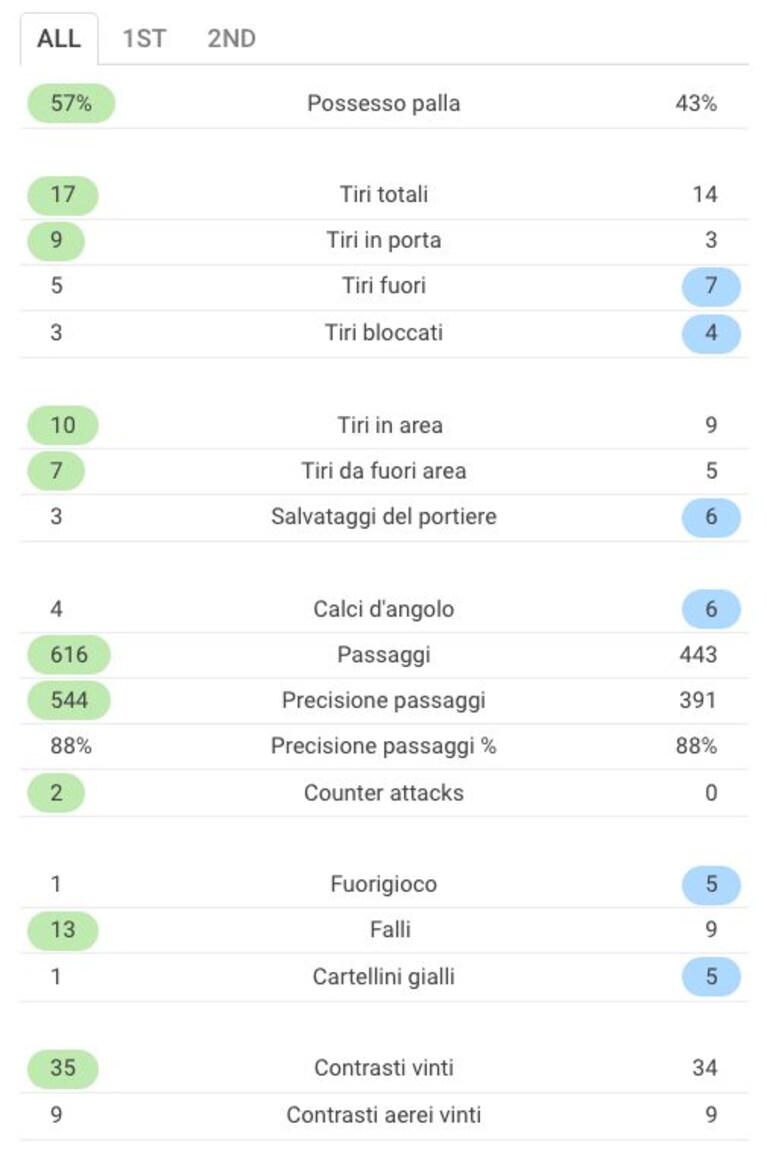The height and width of the screenshot is (1156, 767).
Task: Click the Salvataggi del portiere label
Action: 384,517
